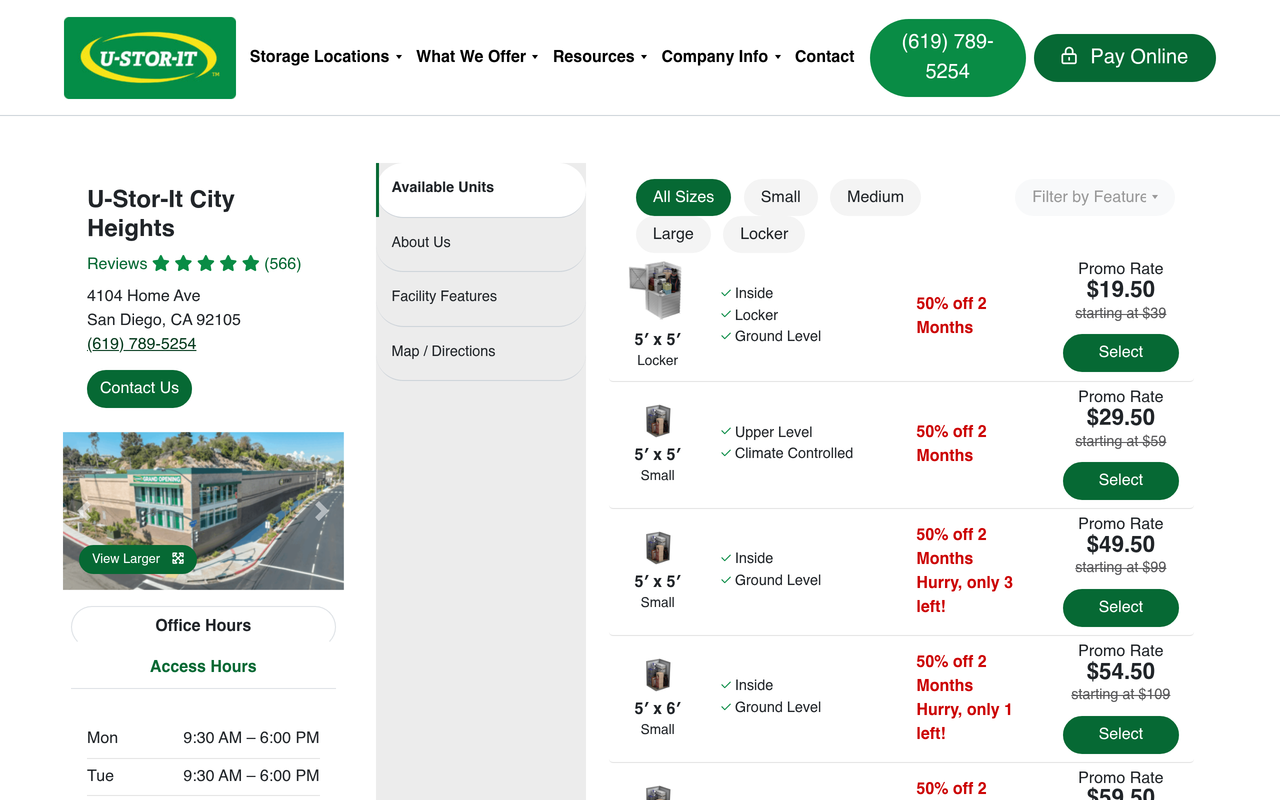Expand the Company Info menu
The height and width of the screenshot is (800, 1280).
coord(721,57)
